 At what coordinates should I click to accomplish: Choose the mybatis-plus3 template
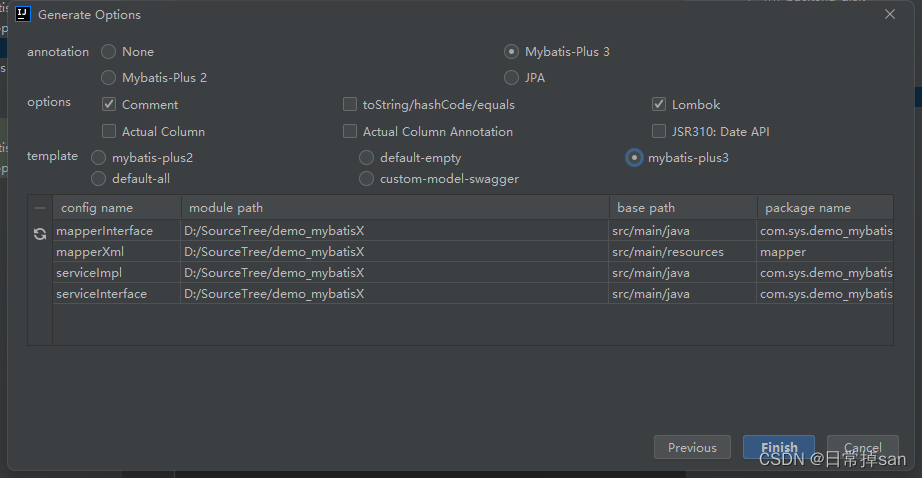tap(634, 158)
